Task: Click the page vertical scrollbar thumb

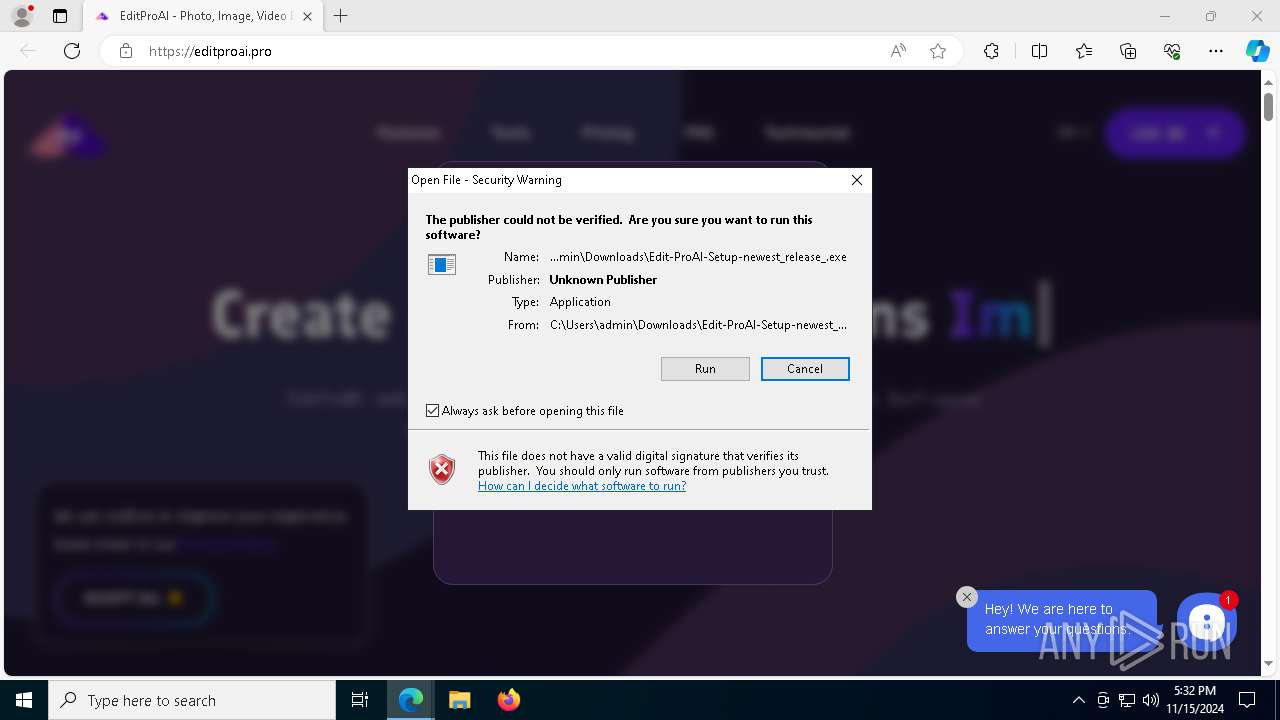Action: click(x=1268, y=105)
